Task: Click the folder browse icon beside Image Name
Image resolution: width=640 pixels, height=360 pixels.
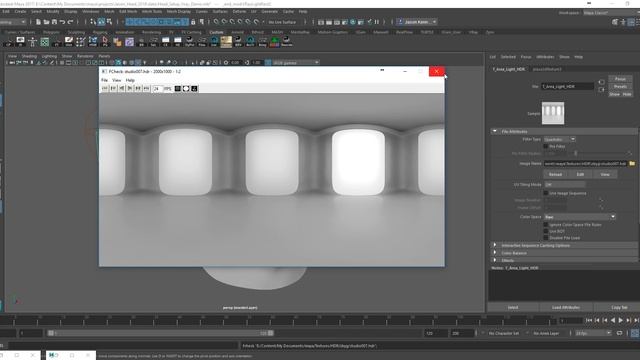Action: [x=632, y=163]
